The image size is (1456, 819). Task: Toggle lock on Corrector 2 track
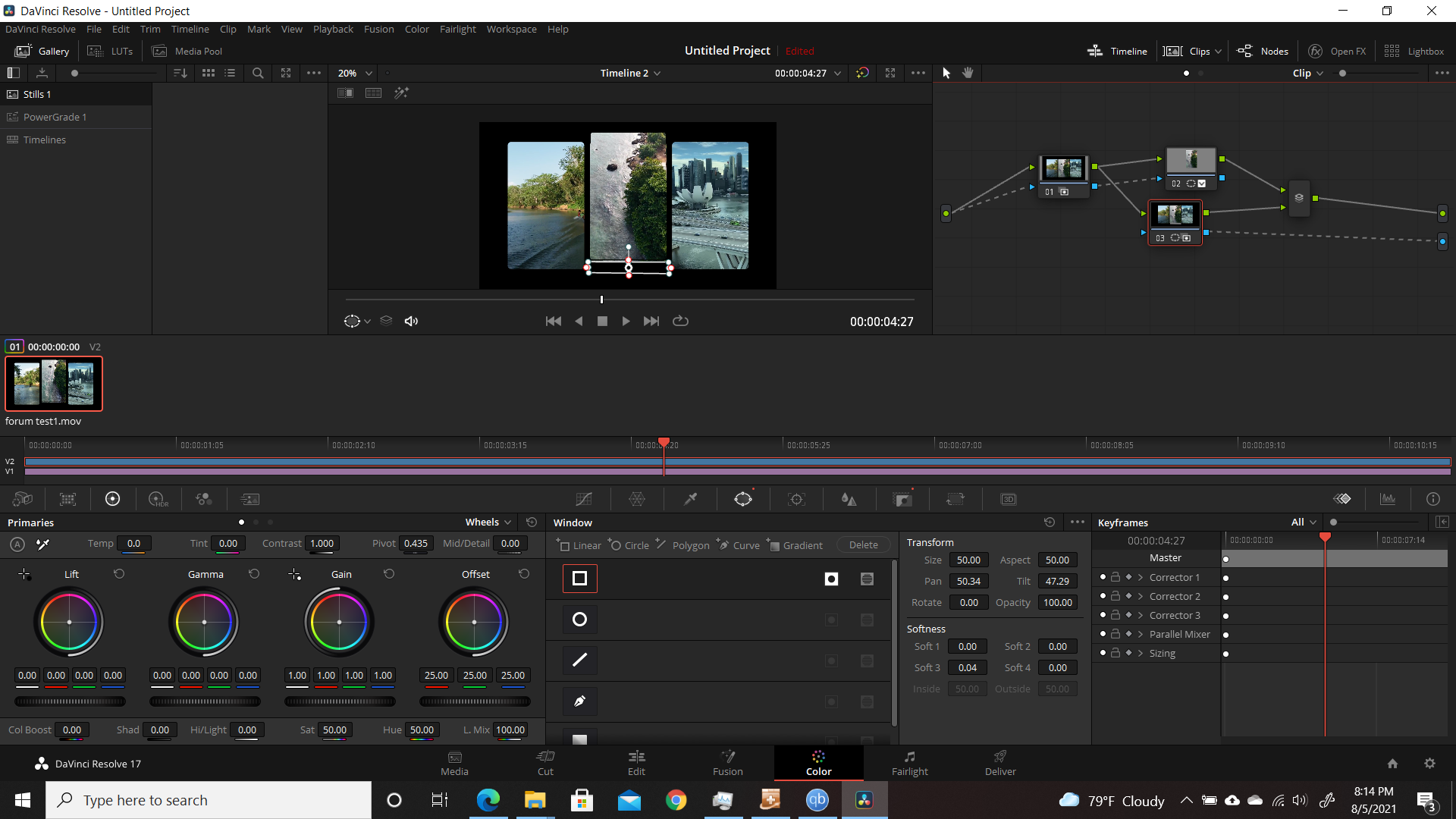(1116, 596)
